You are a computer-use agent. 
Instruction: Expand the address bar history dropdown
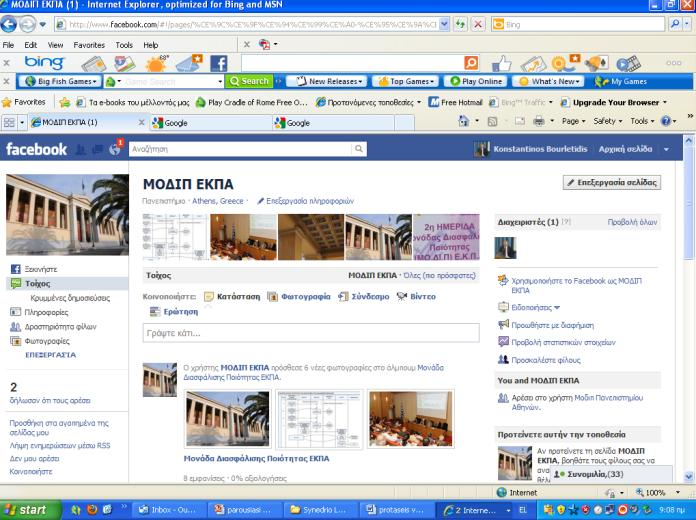tap(444, 24)
